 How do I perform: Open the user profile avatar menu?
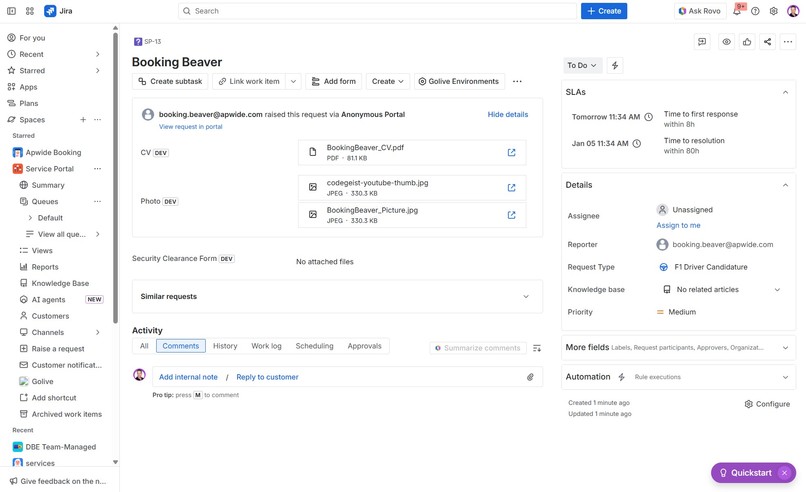click(x=793, y=11)
